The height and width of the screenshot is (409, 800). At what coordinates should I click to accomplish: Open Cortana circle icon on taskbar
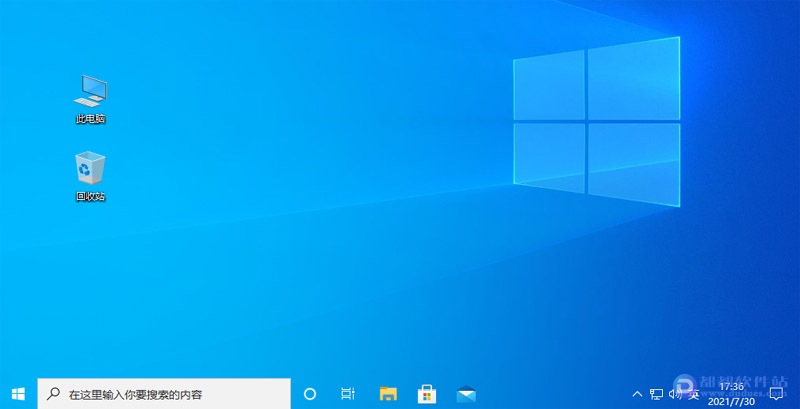(x=310, y=394)
